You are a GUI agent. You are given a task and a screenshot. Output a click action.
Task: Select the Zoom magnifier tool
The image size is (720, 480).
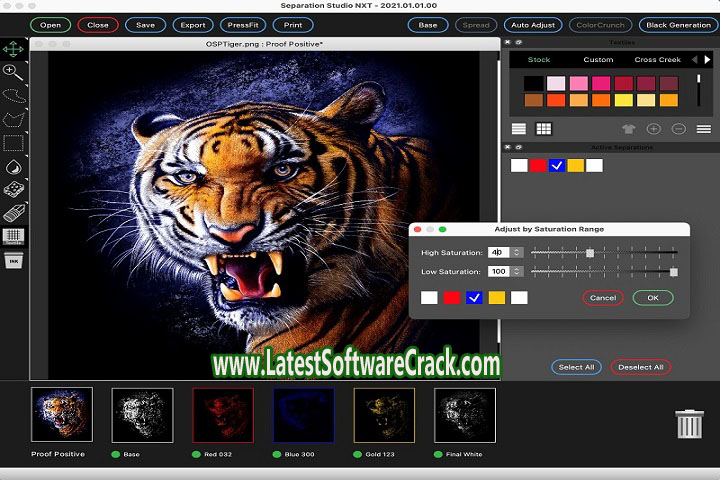(14, 72)
